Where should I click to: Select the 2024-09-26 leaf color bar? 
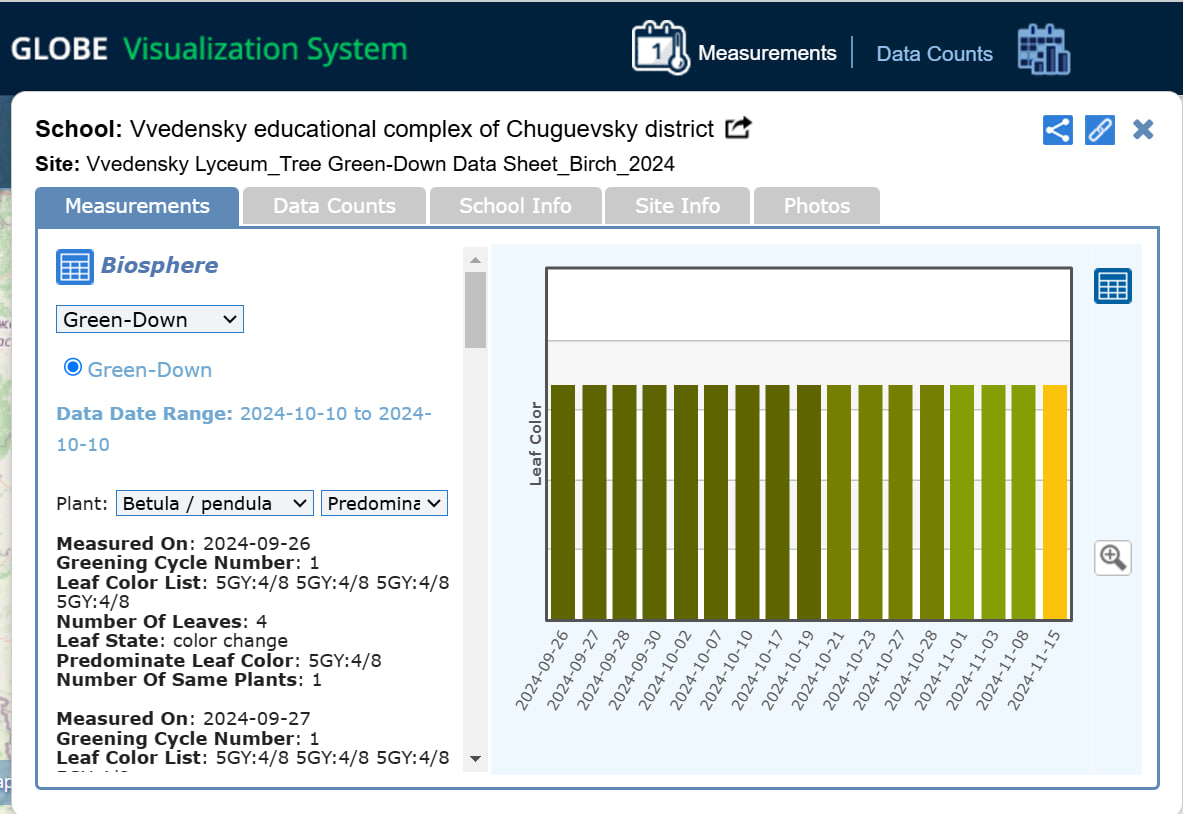coord(563,502)
